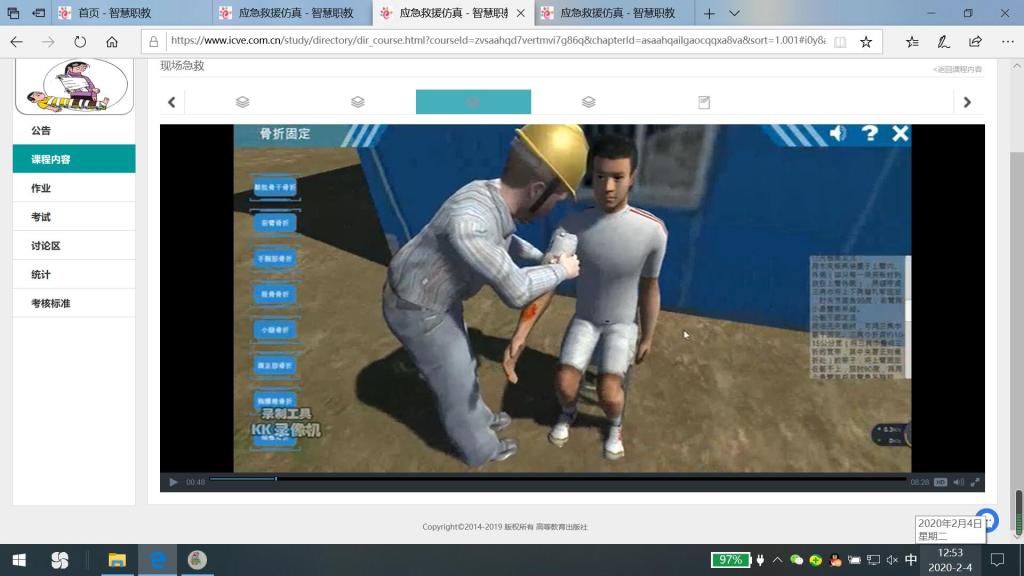1024x576 pixels.
Task: Open browser settings and more ellipsis
Action: [1008, 42]
